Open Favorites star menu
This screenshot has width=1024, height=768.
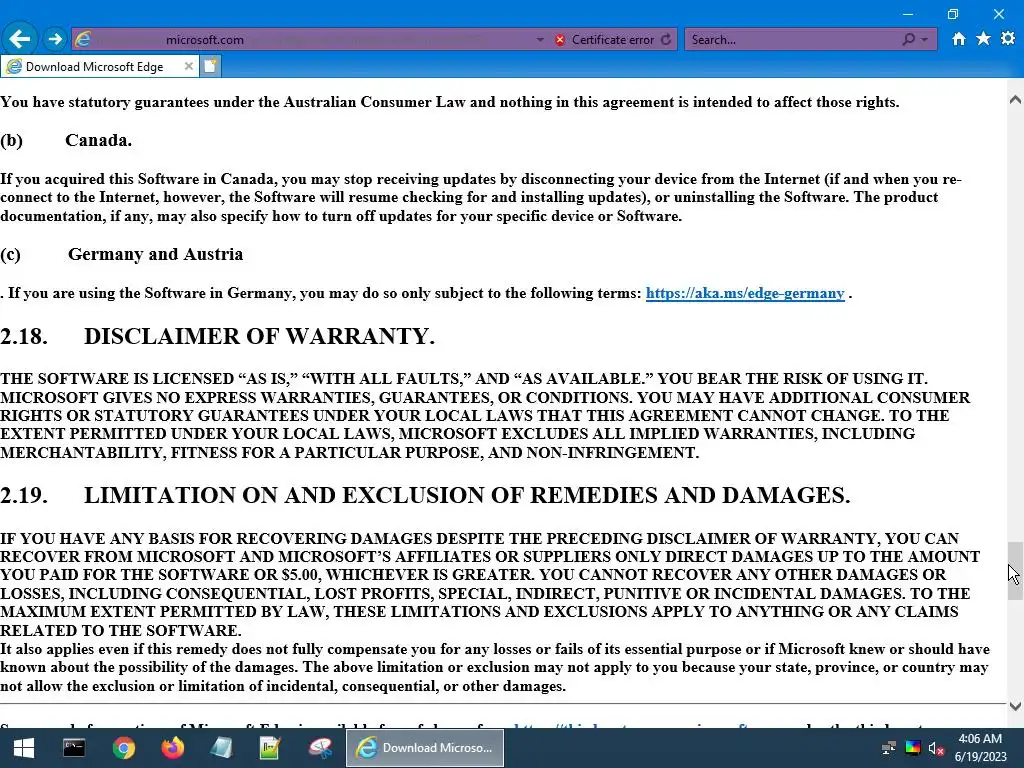pos(983,39)
